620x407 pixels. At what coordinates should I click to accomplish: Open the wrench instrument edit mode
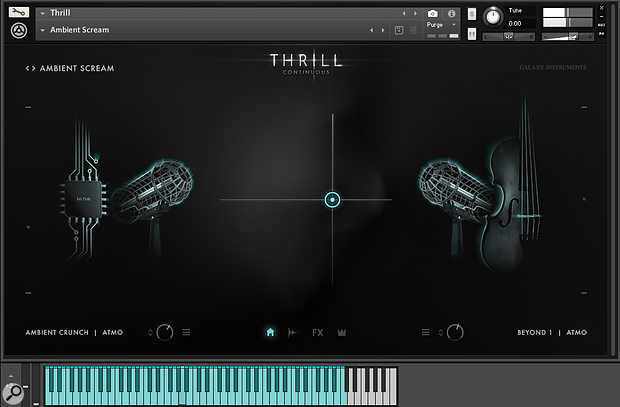19,13
